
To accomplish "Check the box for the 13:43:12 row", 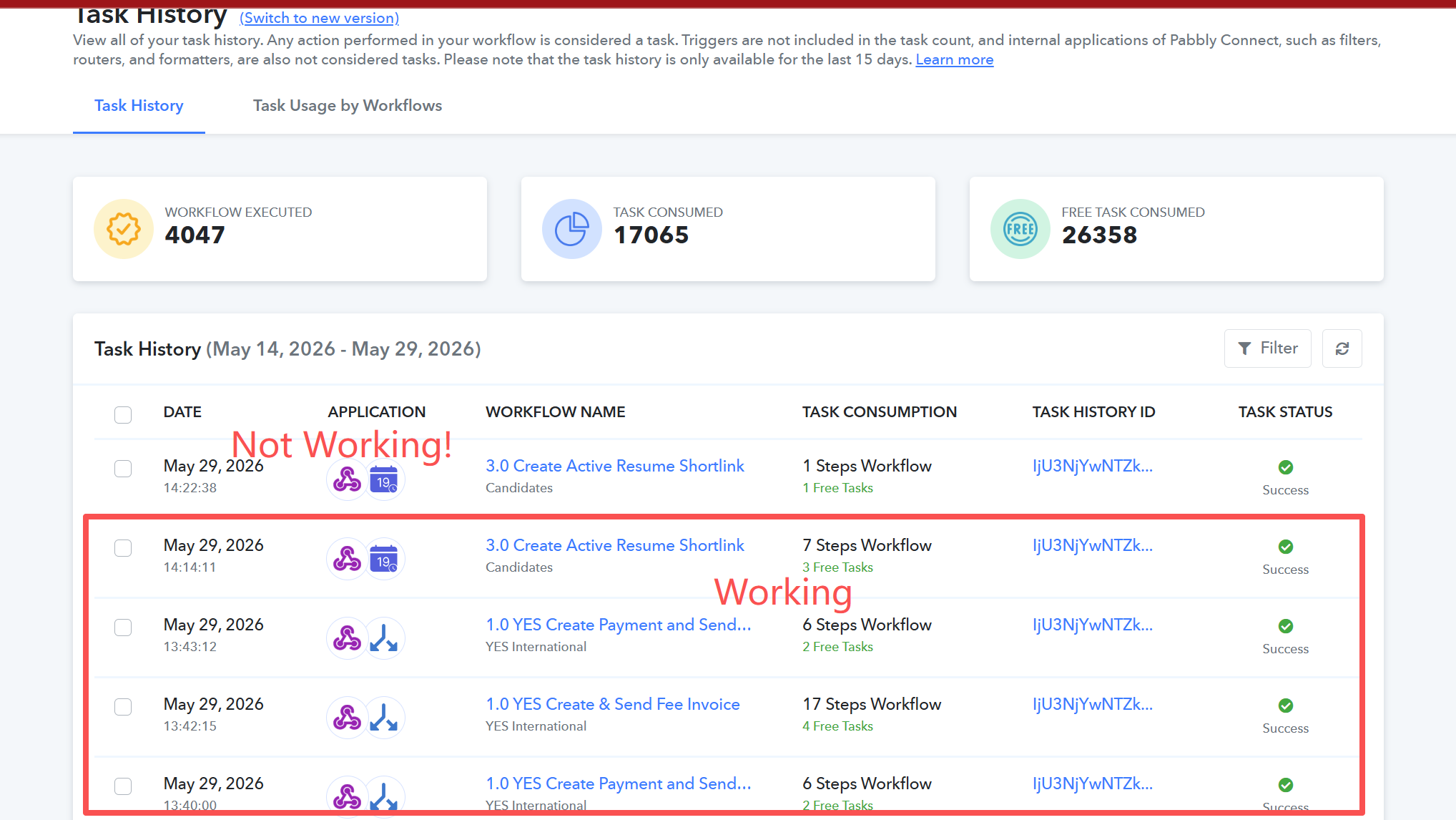I will coord(123,628).
